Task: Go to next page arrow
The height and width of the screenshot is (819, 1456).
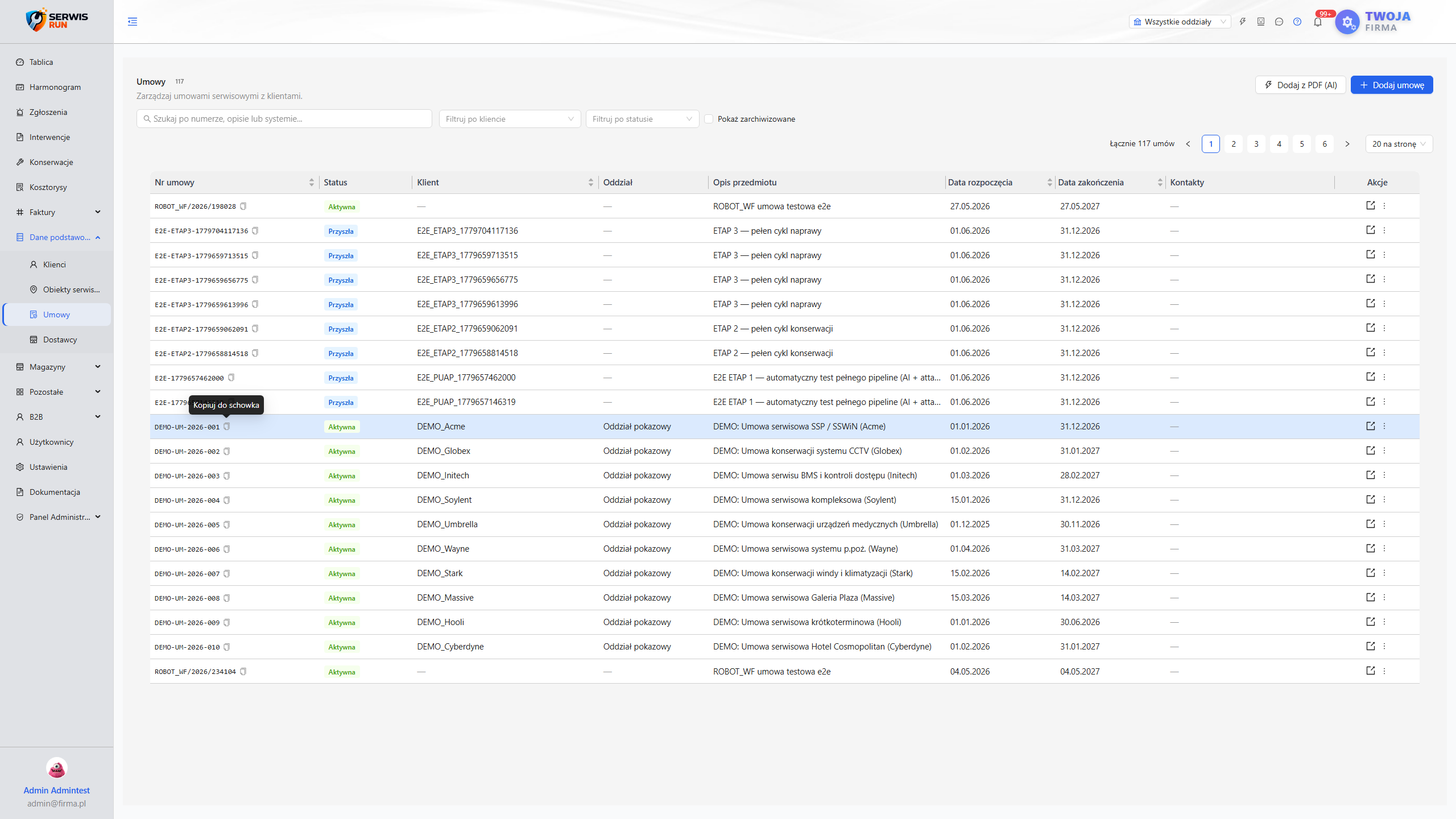Action: pyautogui.click(x=1347, y=144)
